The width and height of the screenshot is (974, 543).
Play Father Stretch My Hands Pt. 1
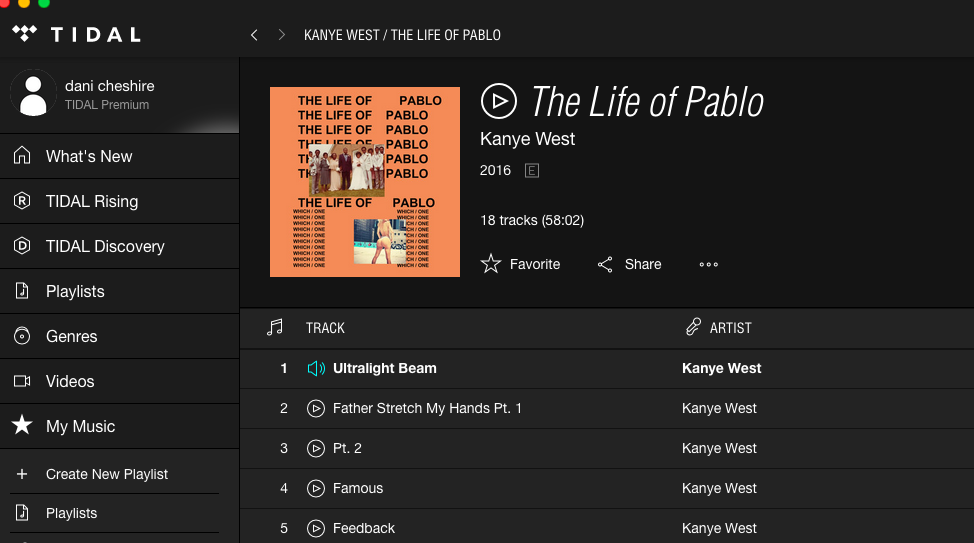(316, 408)
